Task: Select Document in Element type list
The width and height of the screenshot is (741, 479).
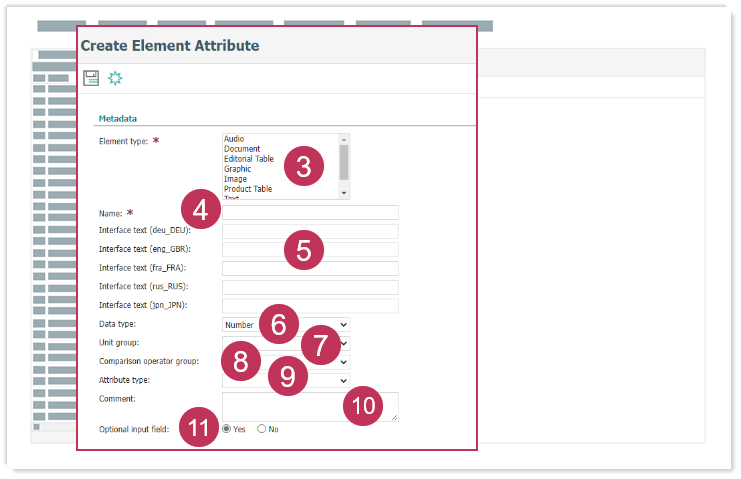Action: point(241,149)
